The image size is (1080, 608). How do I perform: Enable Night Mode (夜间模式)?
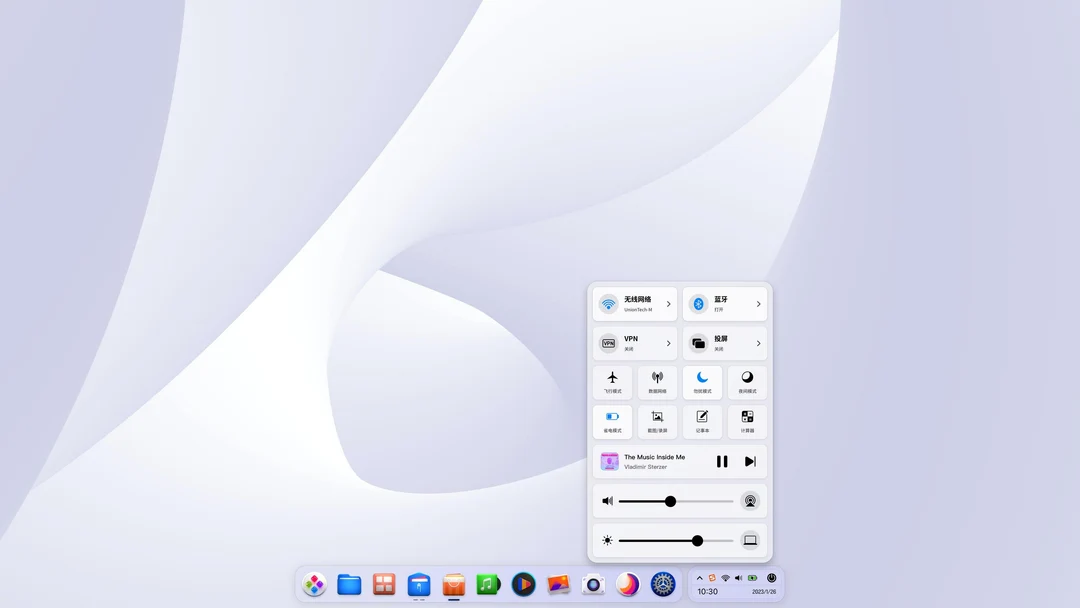747,382
